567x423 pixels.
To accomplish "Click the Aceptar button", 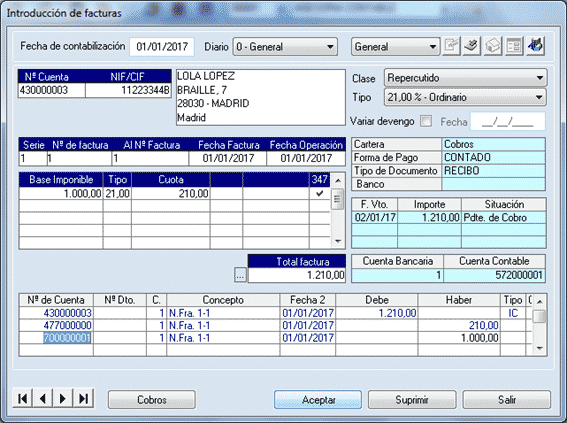I will click(x=318, y=400).
